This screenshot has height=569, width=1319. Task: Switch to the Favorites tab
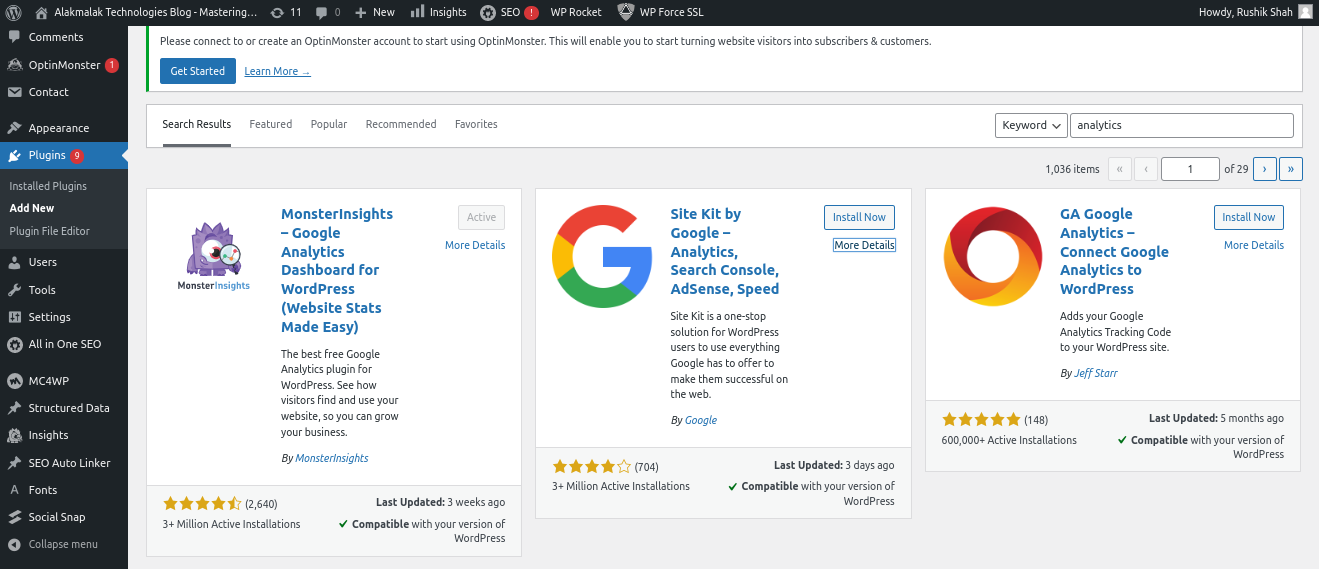click(476, 124)
